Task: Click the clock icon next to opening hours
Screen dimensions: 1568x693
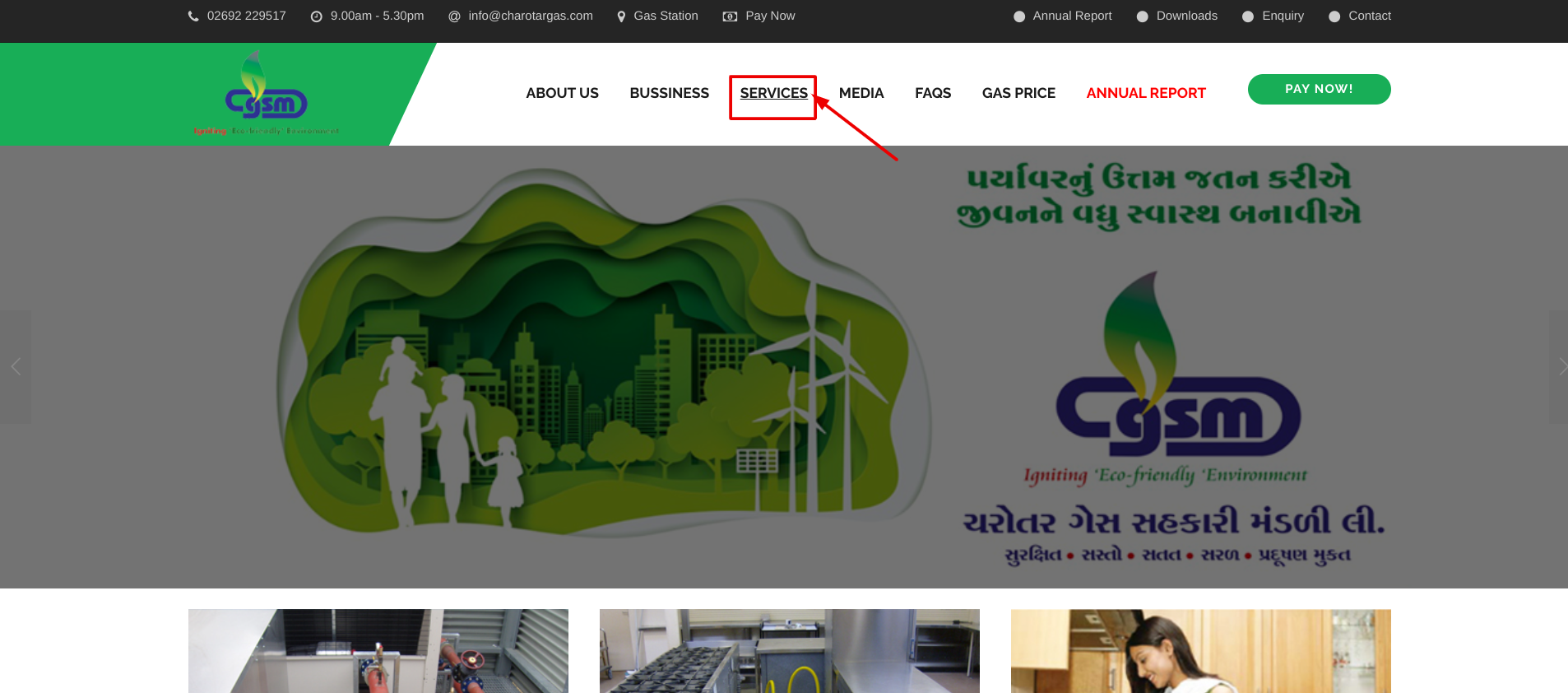Action: click(x=316, y=16)
